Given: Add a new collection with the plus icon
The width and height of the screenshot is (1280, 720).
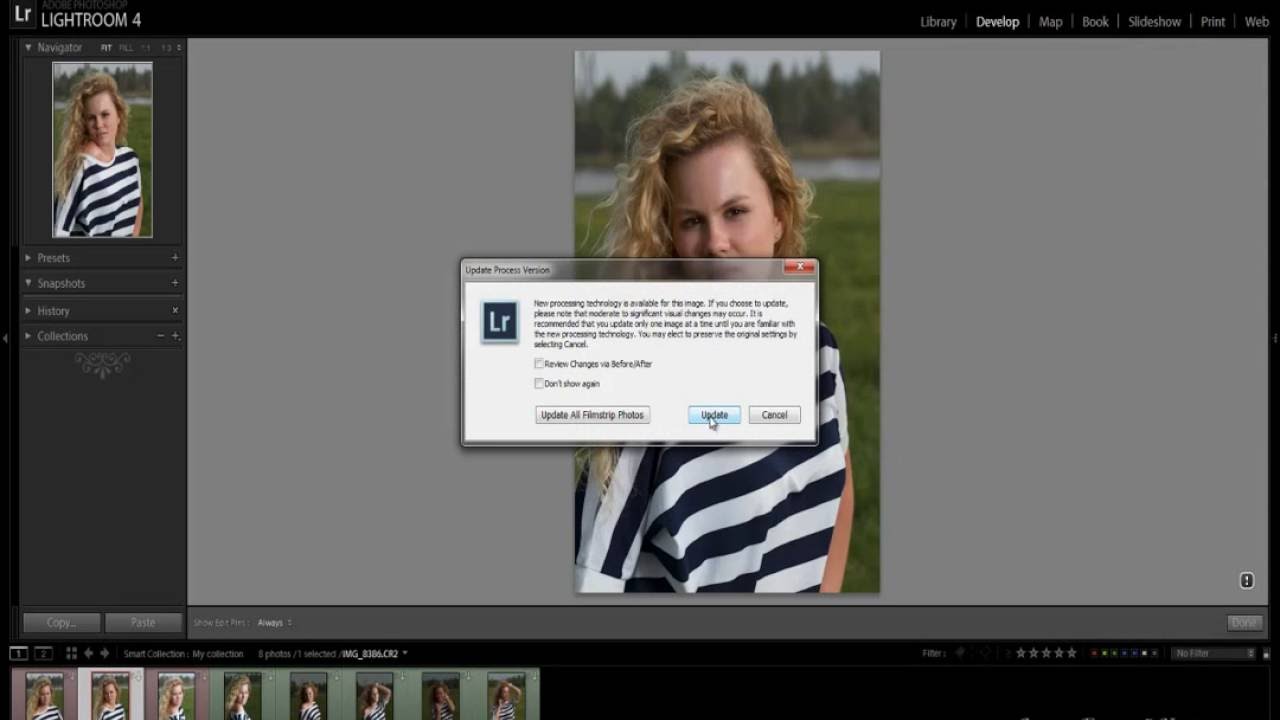Looking at the screenshot, I should tap(175, 336).
